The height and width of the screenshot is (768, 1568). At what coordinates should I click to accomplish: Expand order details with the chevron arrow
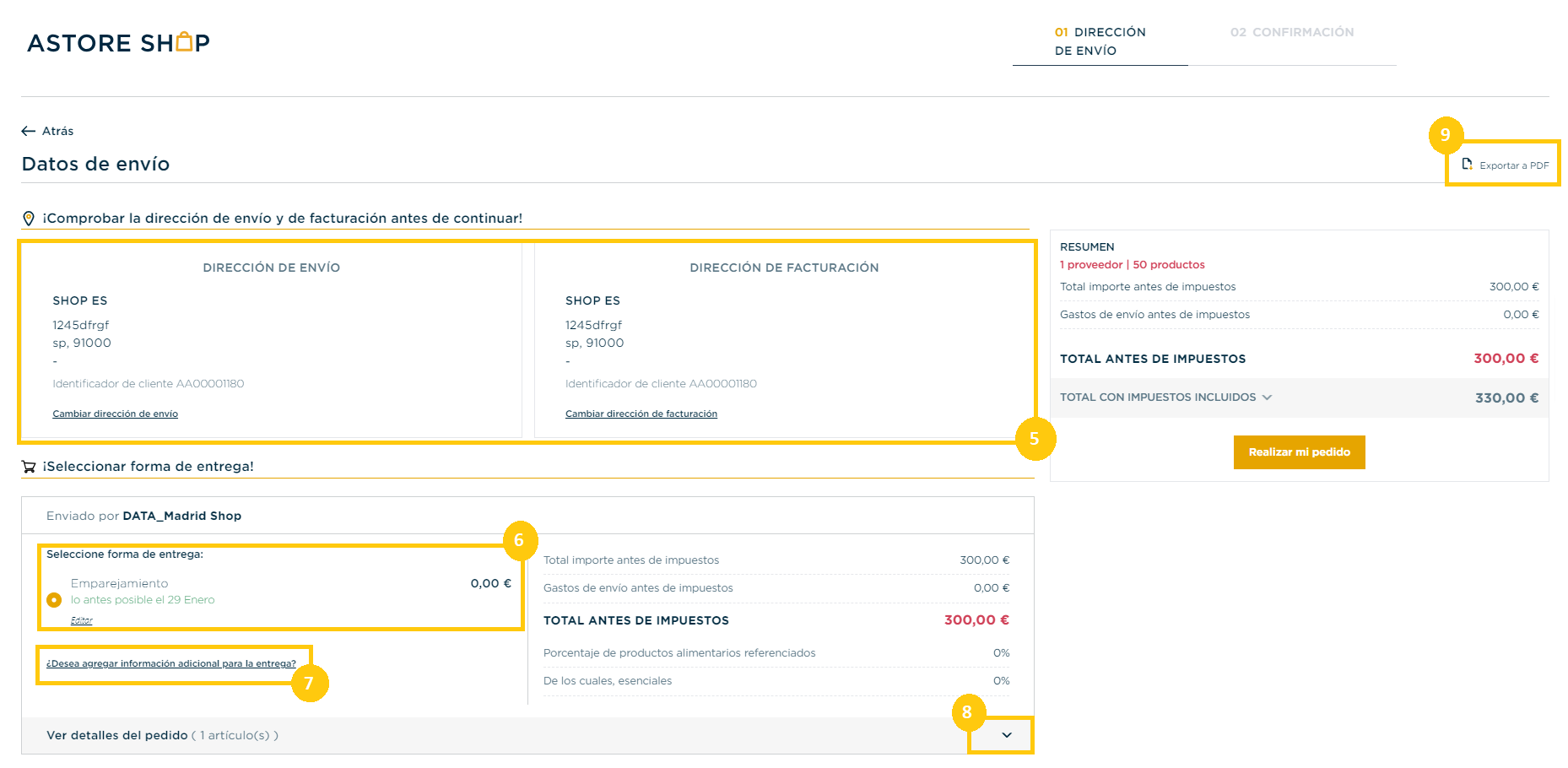[1007, 735]
